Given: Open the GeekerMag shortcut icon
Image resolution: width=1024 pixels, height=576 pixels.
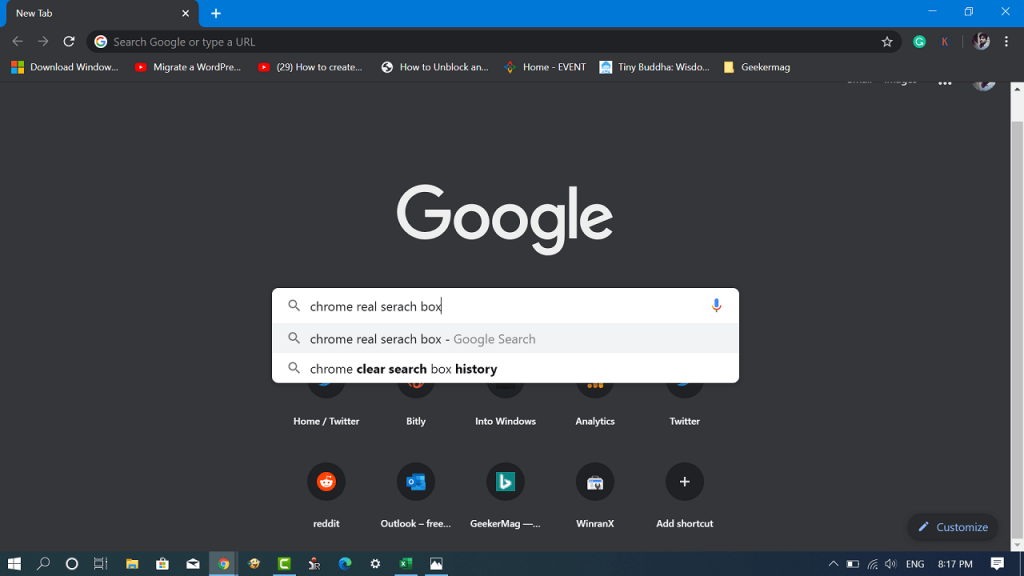Looking at the screenshot, I should coord(505,482).
